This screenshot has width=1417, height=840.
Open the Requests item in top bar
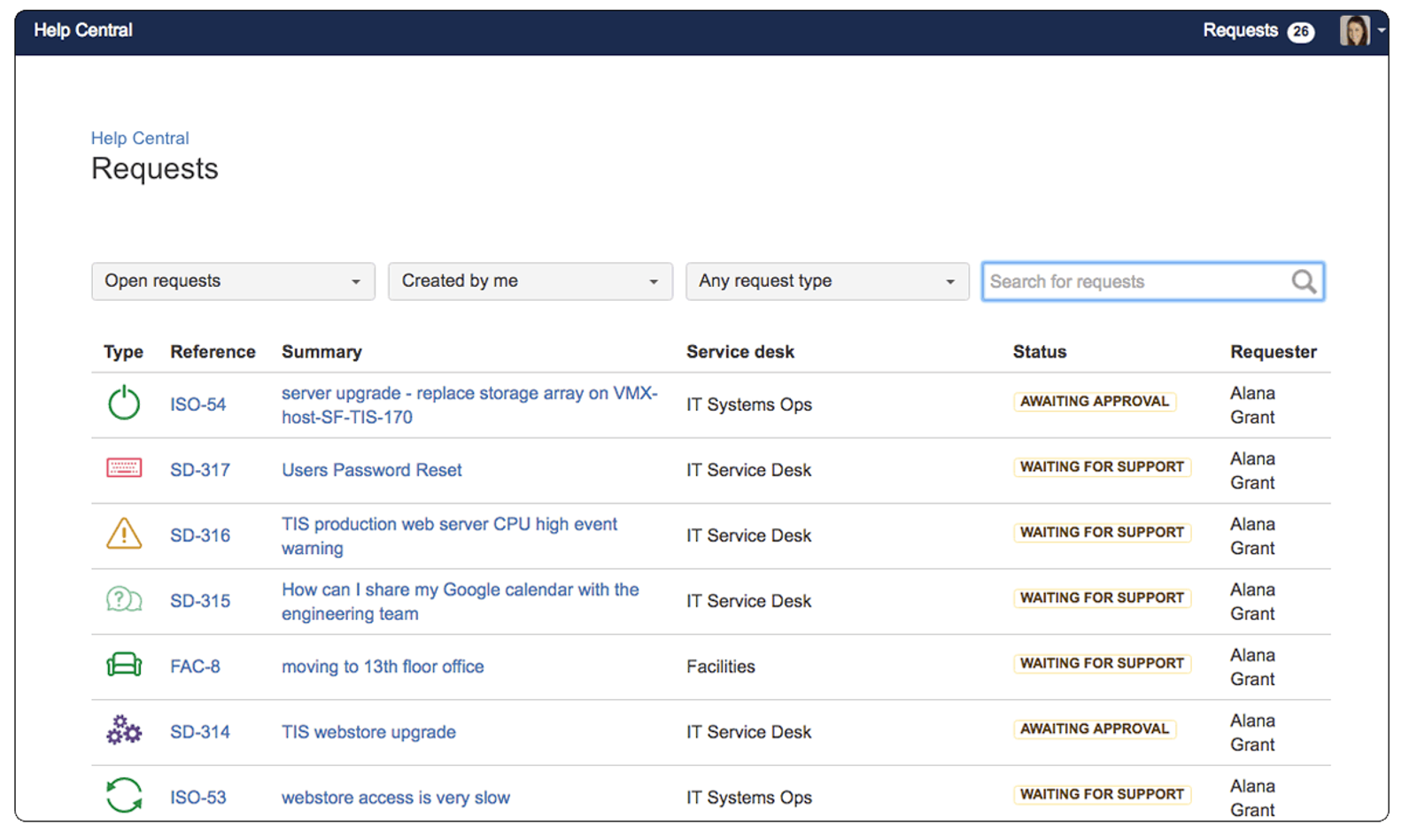1258,30
